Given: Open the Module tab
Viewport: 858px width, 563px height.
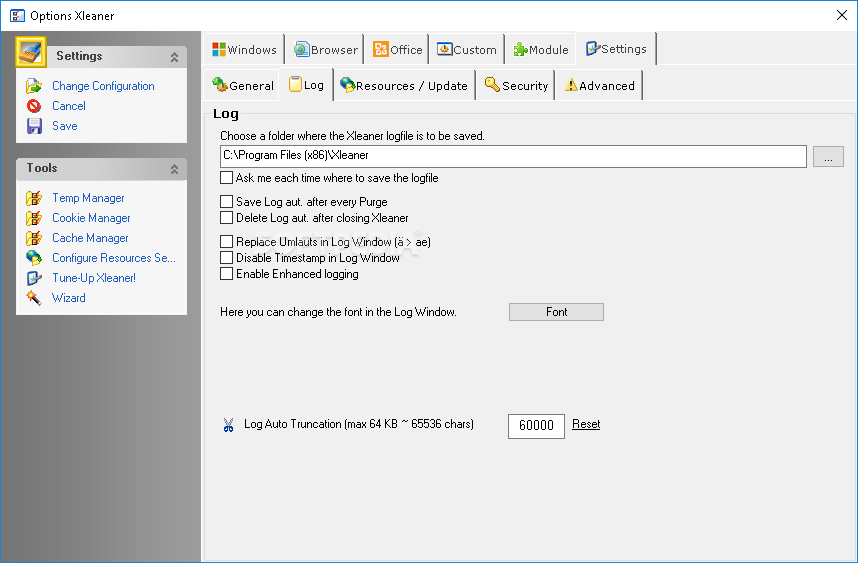Looking at the screenshot, I should click(541, 50).
